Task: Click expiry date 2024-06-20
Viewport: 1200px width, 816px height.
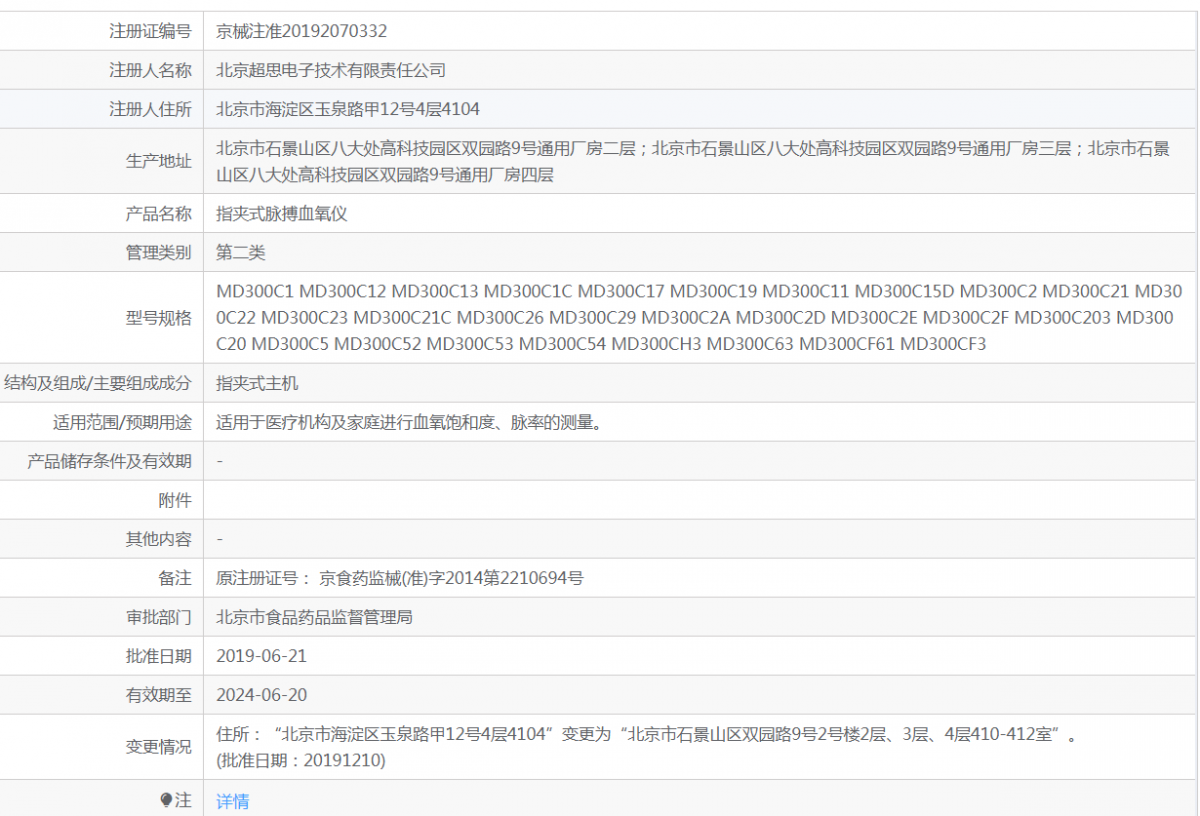Action: point(262,695)
